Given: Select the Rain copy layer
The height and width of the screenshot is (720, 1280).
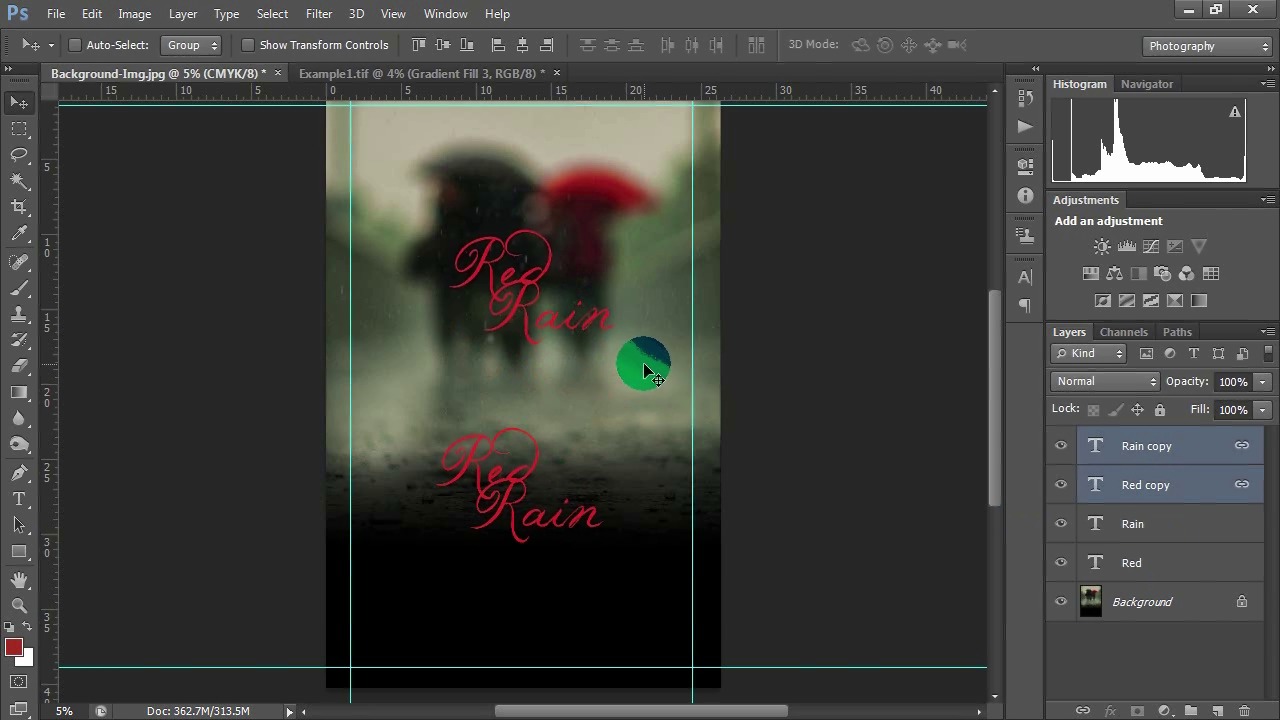Looking at the screenshot, I should pyautogui.click(x=1146, y=446).
